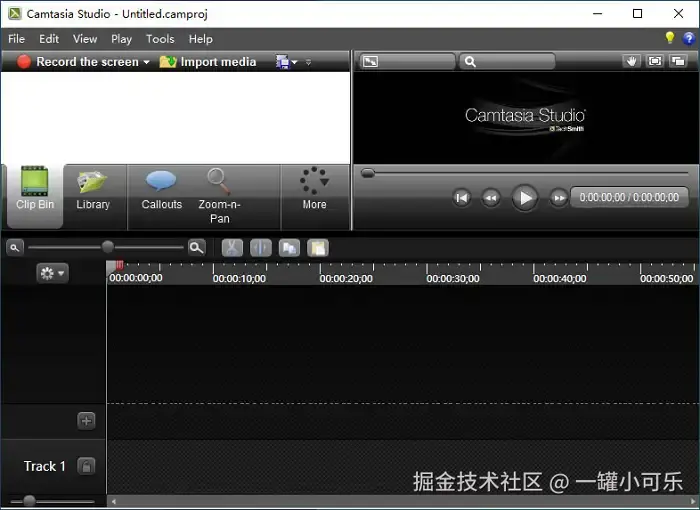The image size is (700, 510).
Task: Click the timeline zoom slider handle
Action: [x=108, y=247]
